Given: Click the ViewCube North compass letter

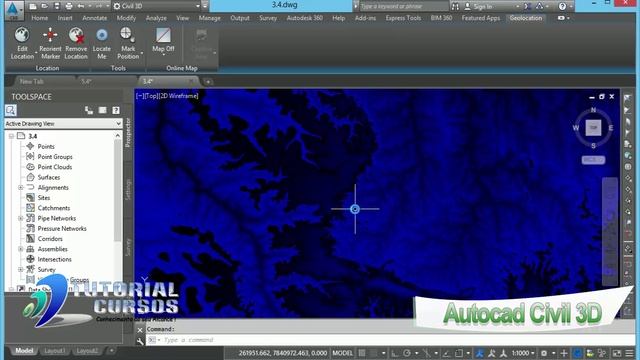Looking at the screenshot, I should [x=593, y=110].
